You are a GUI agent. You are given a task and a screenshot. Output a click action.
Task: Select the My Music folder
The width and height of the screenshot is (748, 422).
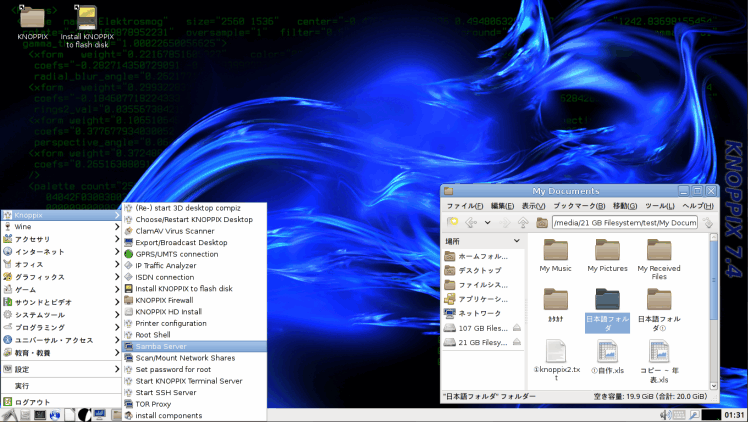click(x=555, y=255)
